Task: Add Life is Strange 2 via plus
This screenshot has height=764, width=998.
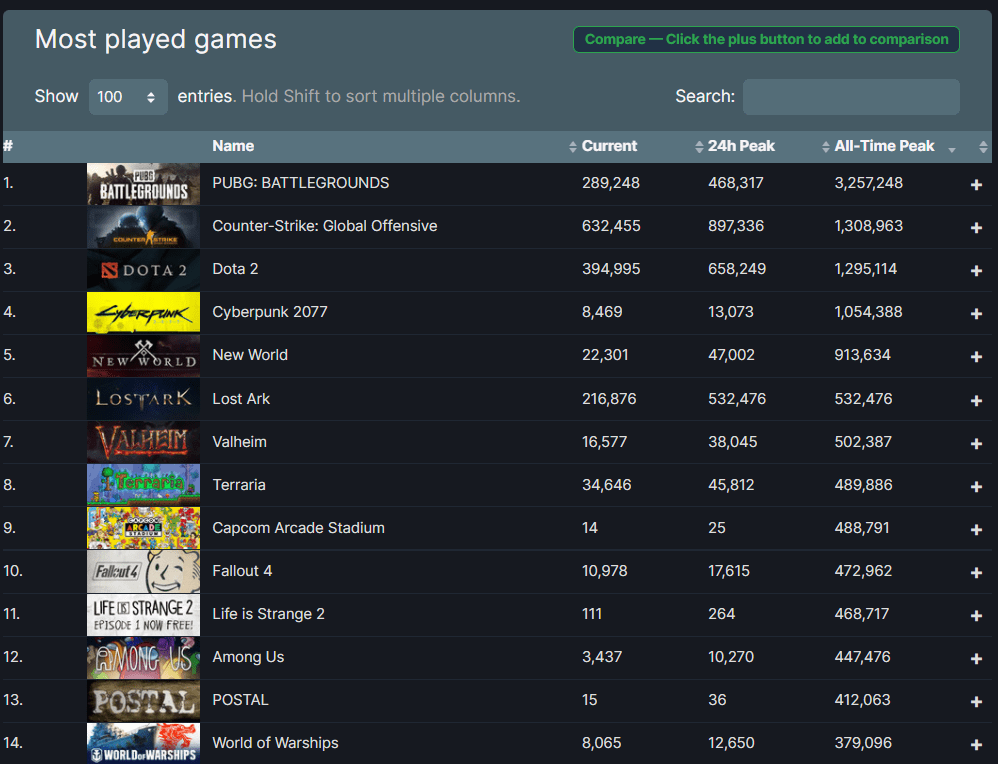Action: coord(976,616)
